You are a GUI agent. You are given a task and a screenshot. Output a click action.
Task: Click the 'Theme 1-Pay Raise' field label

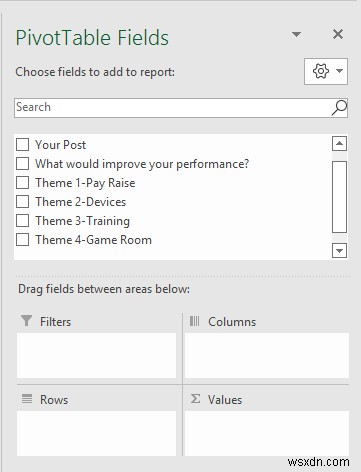[x=85, y=183]
